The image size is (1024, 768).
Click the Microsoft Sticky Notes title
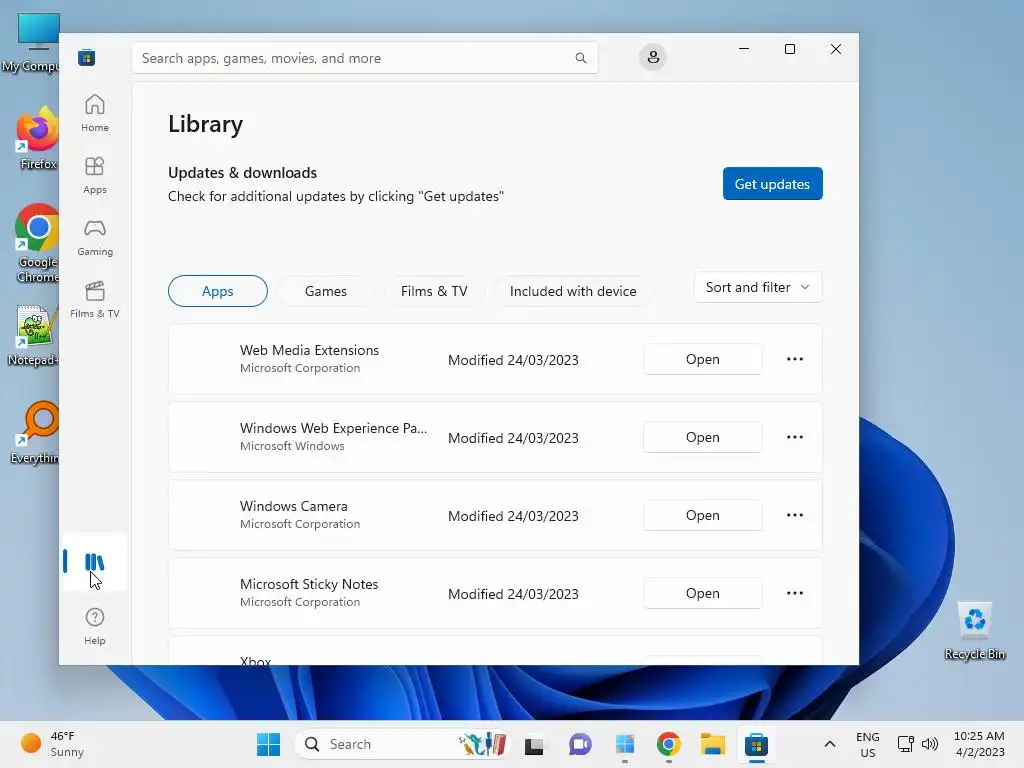point(309,584)
